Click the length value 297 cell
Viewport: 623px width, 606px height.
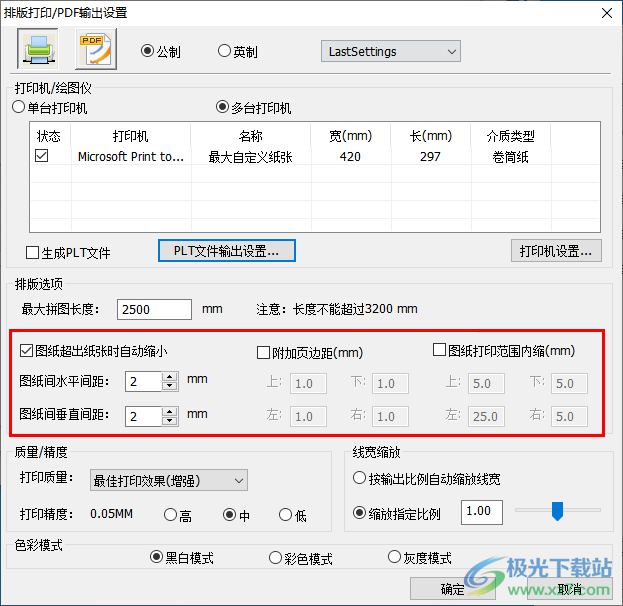(431, 157)
